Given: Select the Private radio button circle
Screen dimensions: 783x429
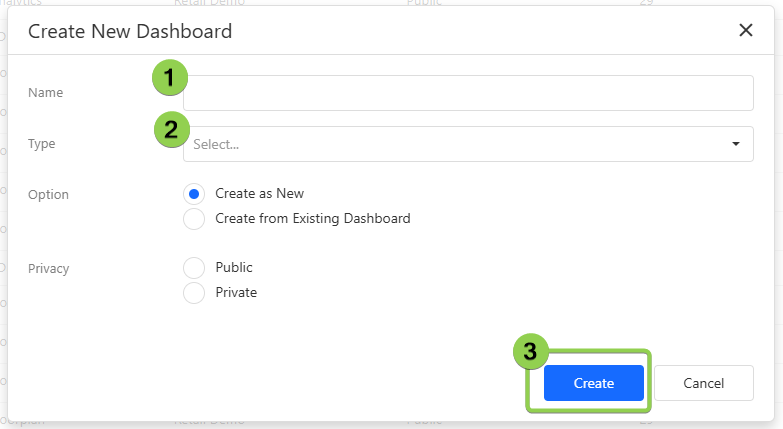Looking at the screenshot, I should 195,293.
